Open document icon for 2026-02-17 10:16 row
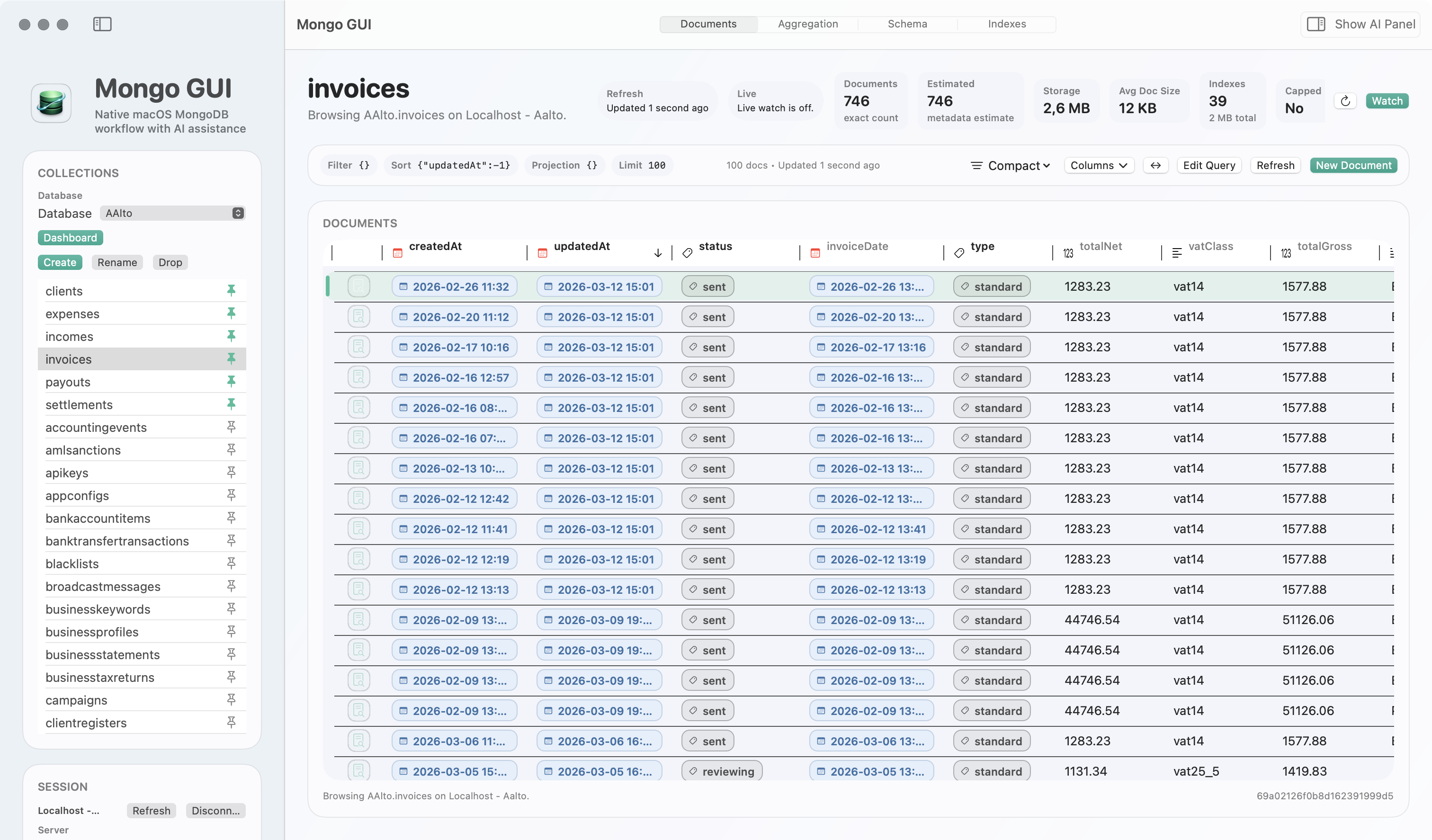The image size is (1432, 840). coord(358,347)
